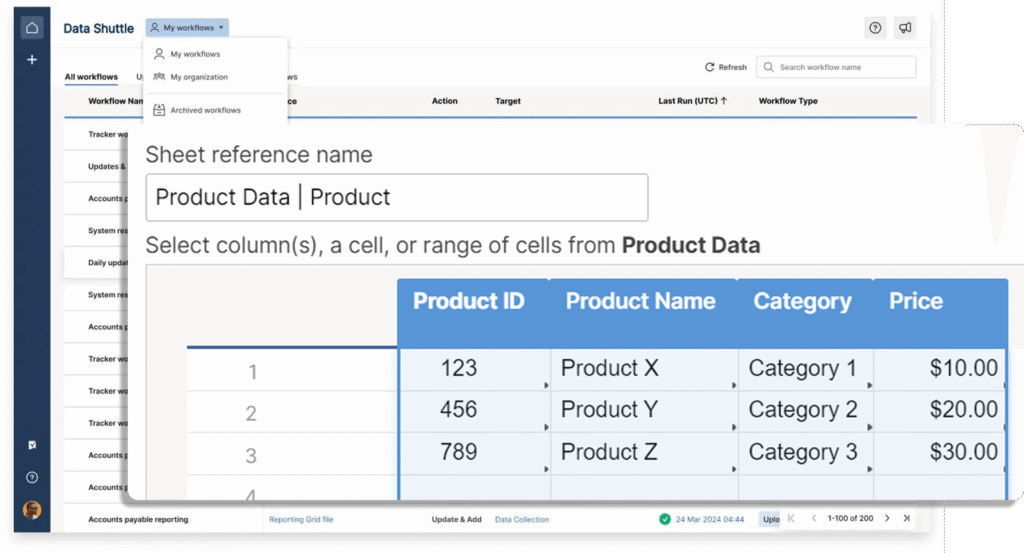
Task: Go to next page of results
Action: (887, 518)
